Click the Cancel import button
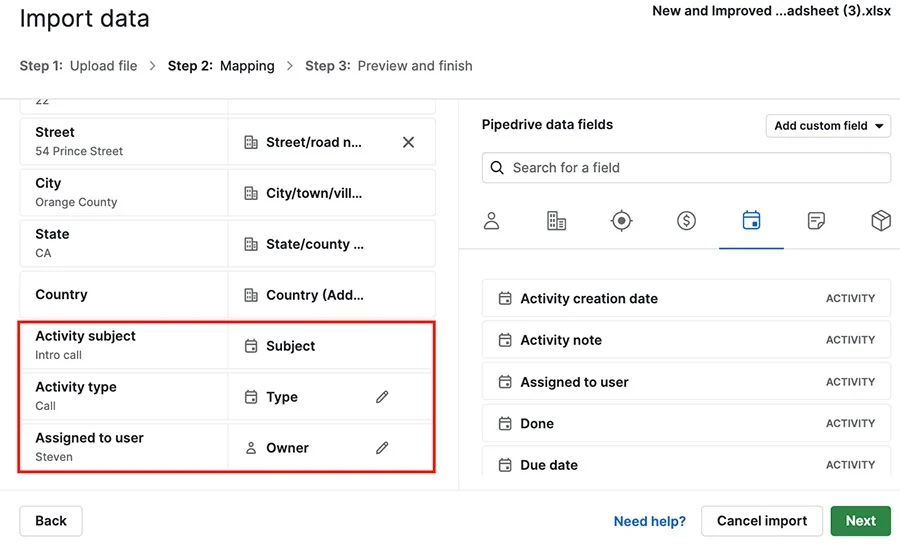This screenshot has height=545, width=900. coord(762,521)
